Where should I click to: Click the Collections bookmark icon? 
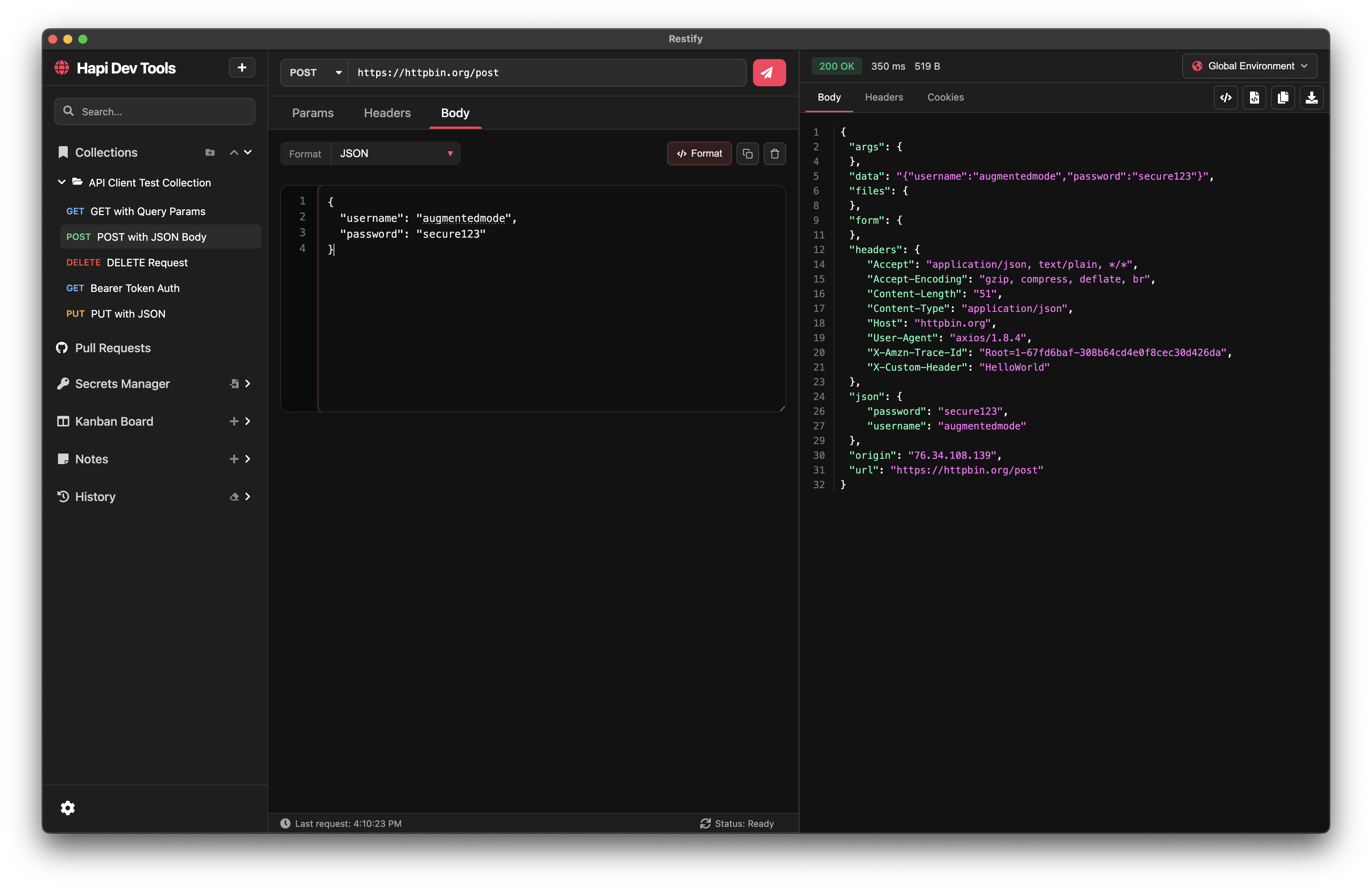[63, 152]
